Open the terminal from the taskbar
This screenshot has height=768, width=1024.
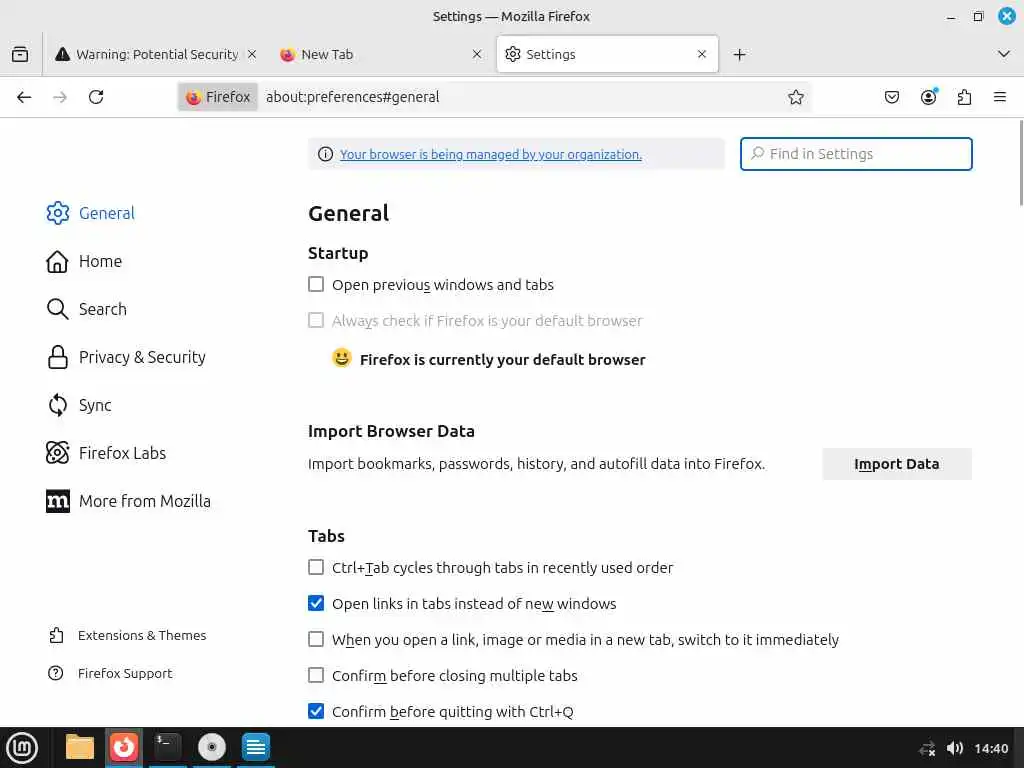pyautogui.click(x=168, y=747)
